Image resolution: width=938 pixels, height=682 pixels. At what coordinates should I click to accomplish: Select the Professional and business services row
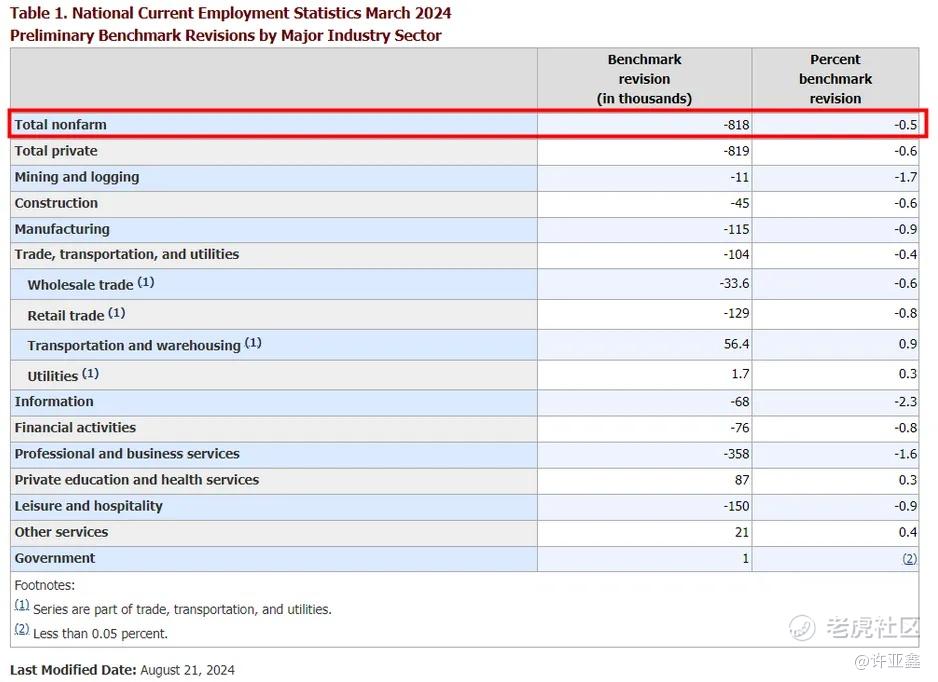click(x=464, y=454)
